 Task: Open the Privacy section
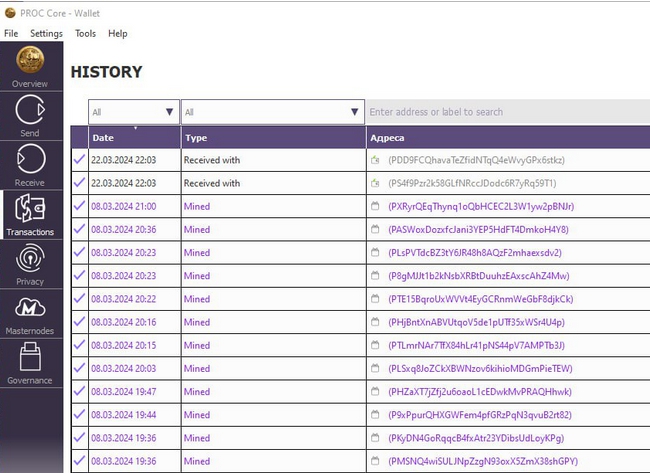(30, 264)
